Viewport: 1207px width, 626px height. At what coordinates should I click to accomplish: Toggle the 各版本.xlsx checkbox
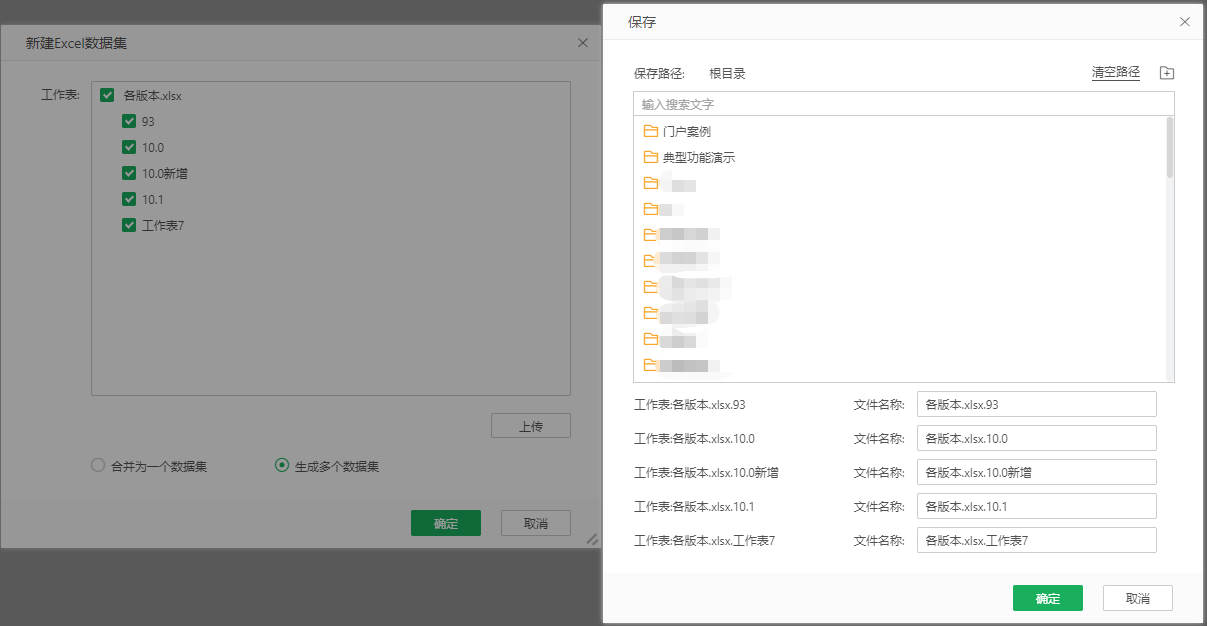pos(107,96)
